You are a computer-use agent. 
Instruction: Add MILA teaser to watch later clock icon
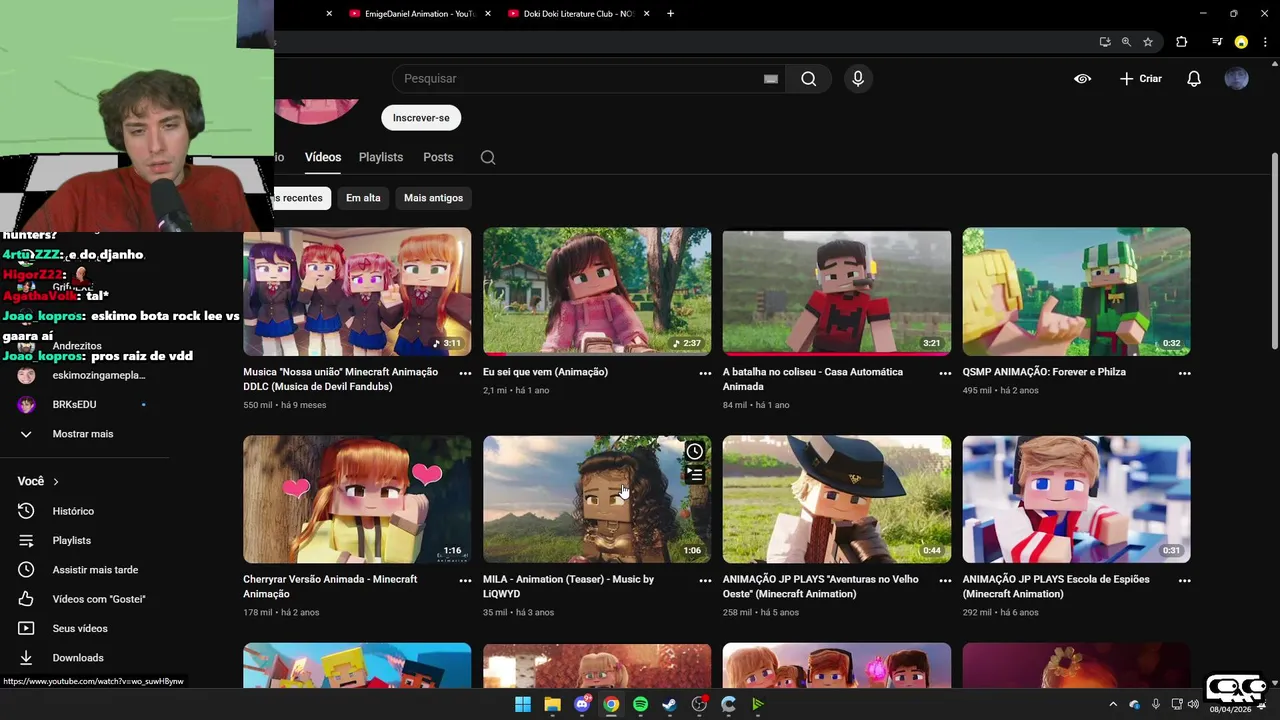click(695, 452)
